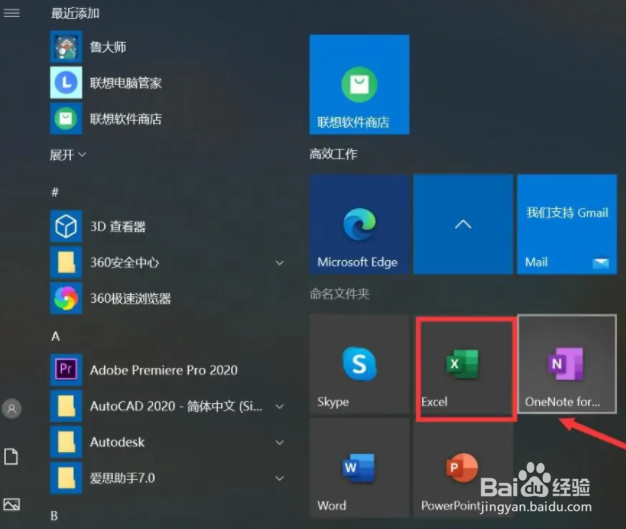Click the hamburger menu icon at top left
This screenshot has width=626, height=529.
pyautogui.click(x=12, y=13)
